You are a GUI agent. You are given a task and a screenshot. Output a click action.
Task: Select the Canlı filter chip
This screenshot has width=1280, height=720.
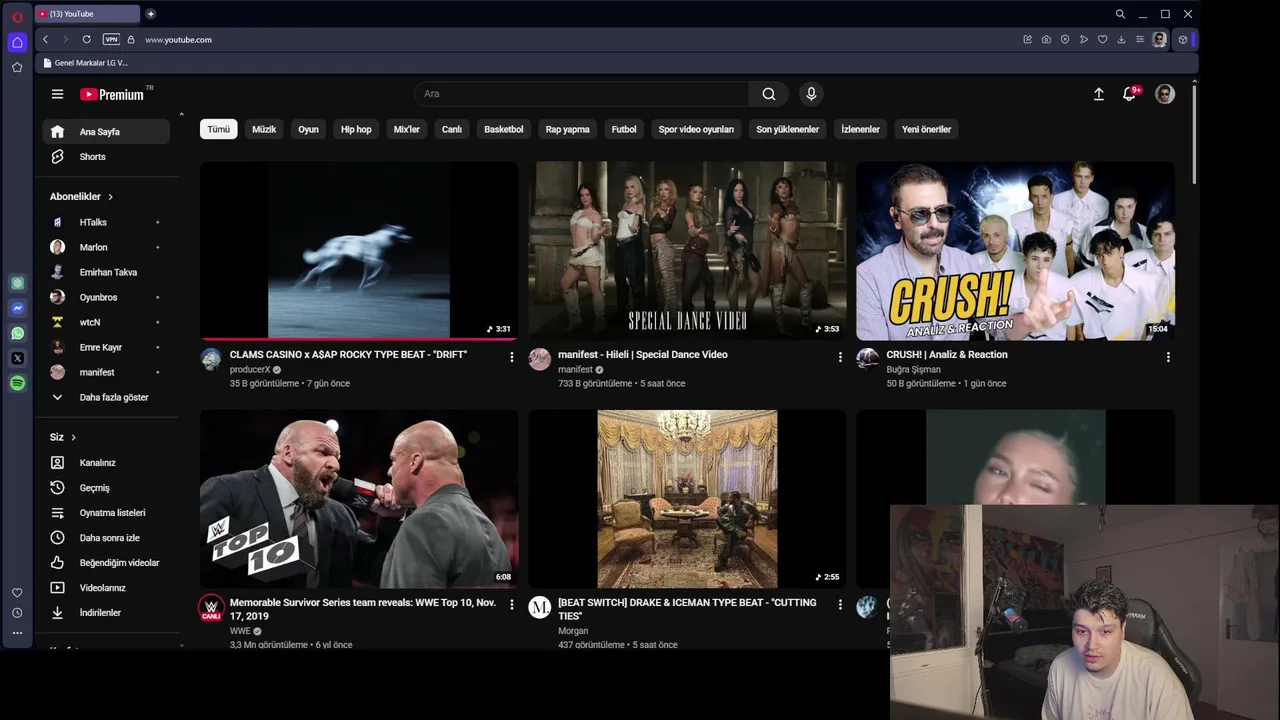452,129
